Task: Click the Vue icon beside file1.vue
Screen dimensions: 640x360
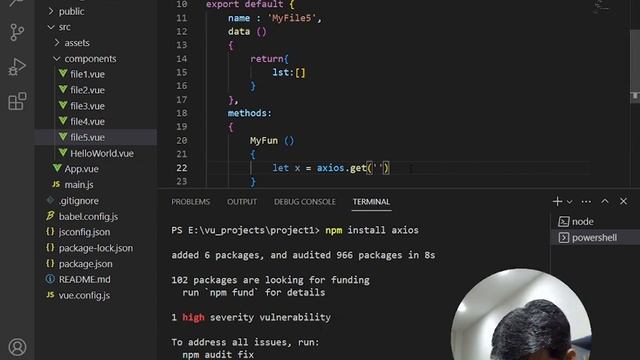Action: tap(63, 73)
